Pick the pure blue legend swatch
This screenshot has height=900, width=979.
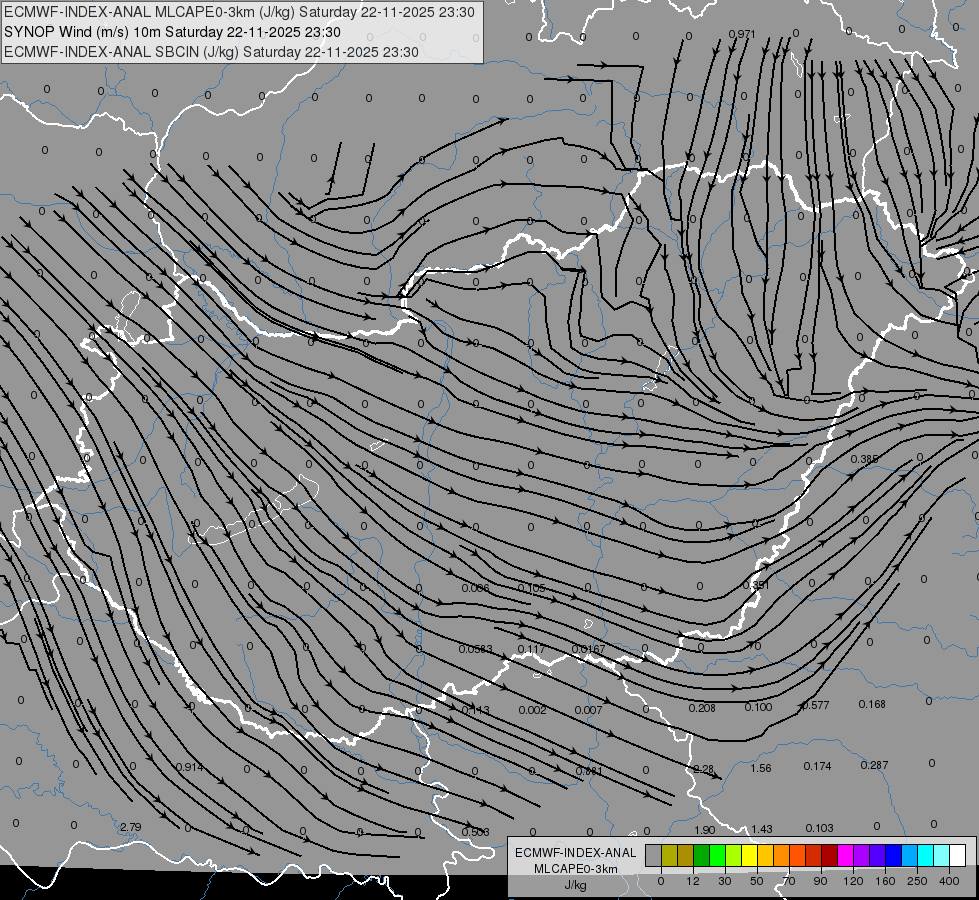[893, 855]
